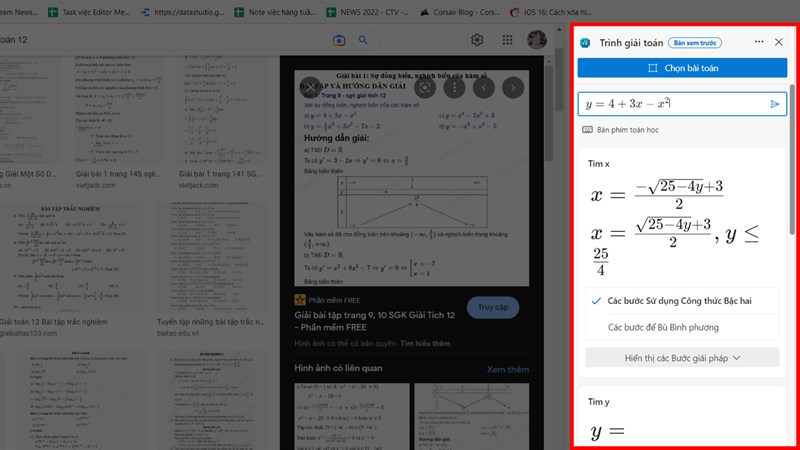Open Giải bài 1 trang 145 sgk result
The image size is (800, 450).
tap(118, 174)
